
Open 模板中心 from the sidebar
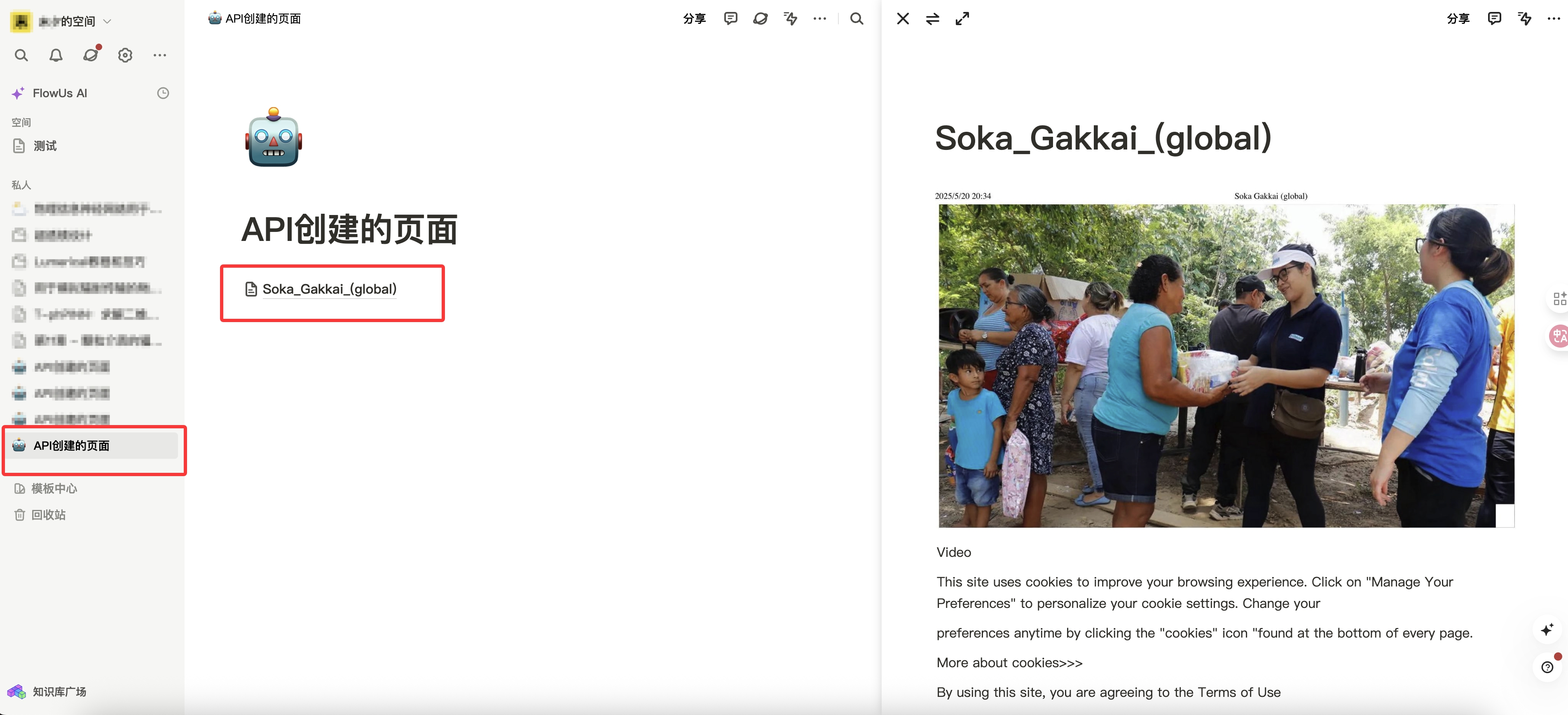point(54,488)
